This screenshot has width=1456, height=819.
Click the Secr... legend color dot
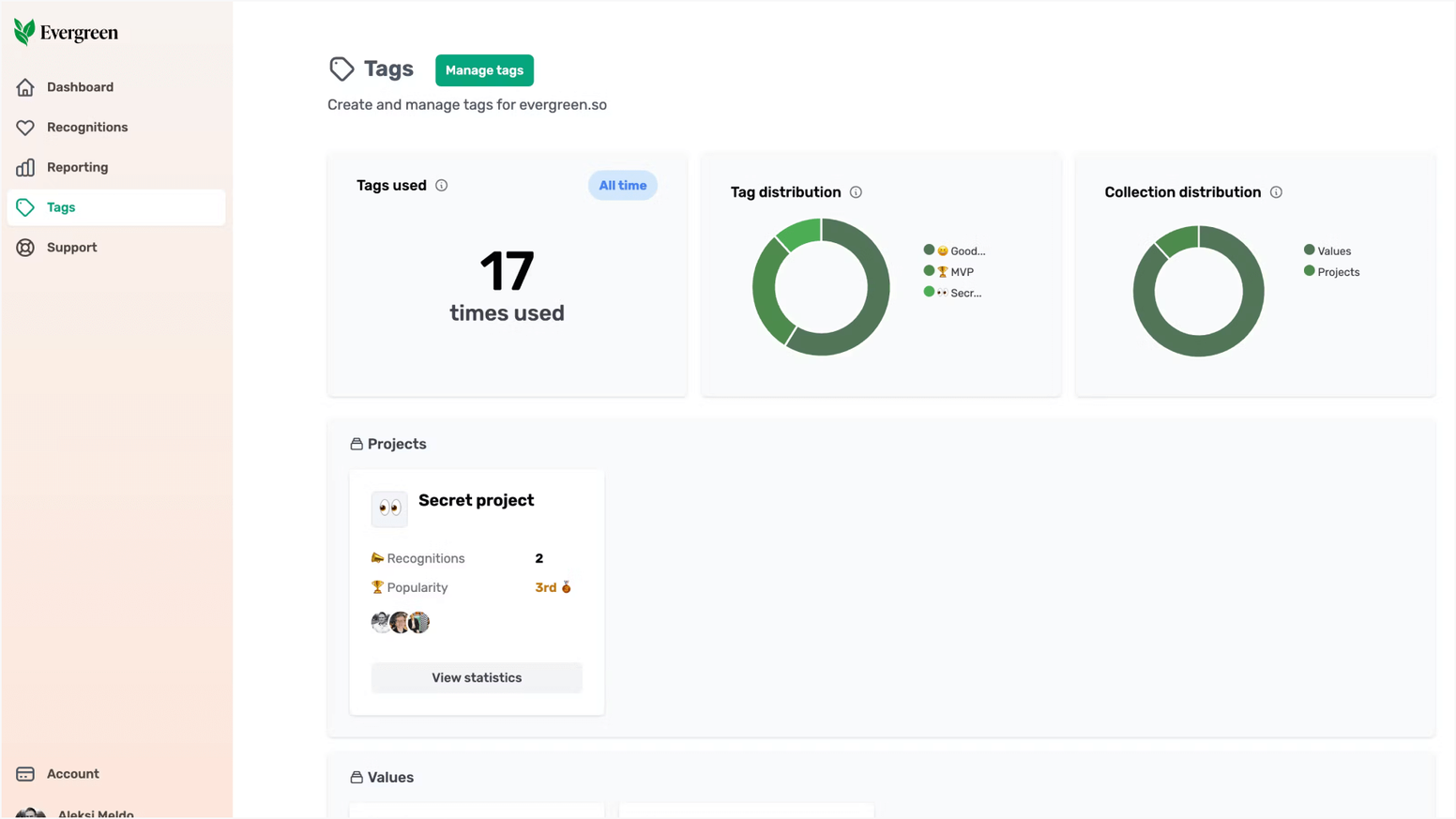coord(929,292)
